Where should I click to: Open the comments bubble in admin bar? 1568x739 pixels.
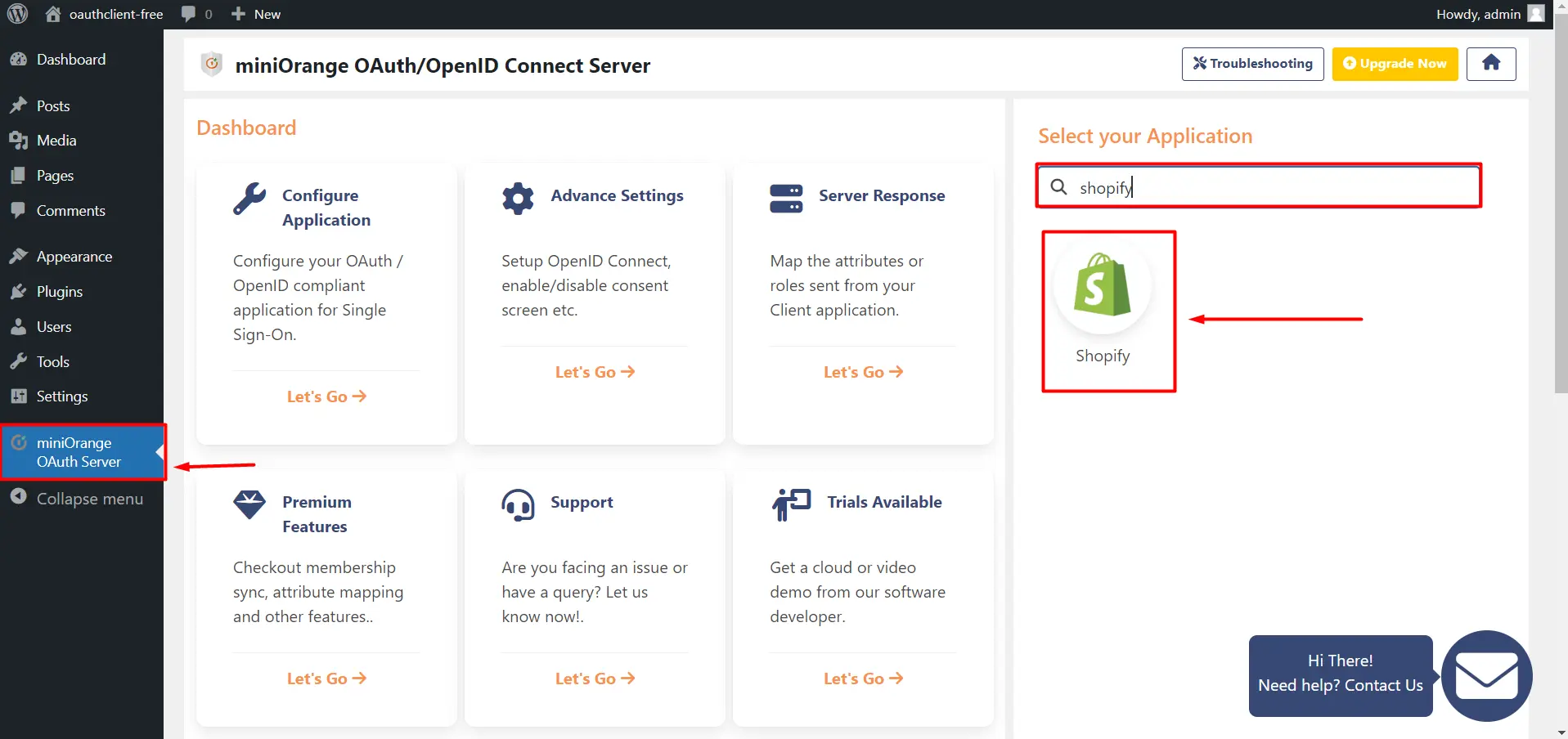[x=196, y=14]
